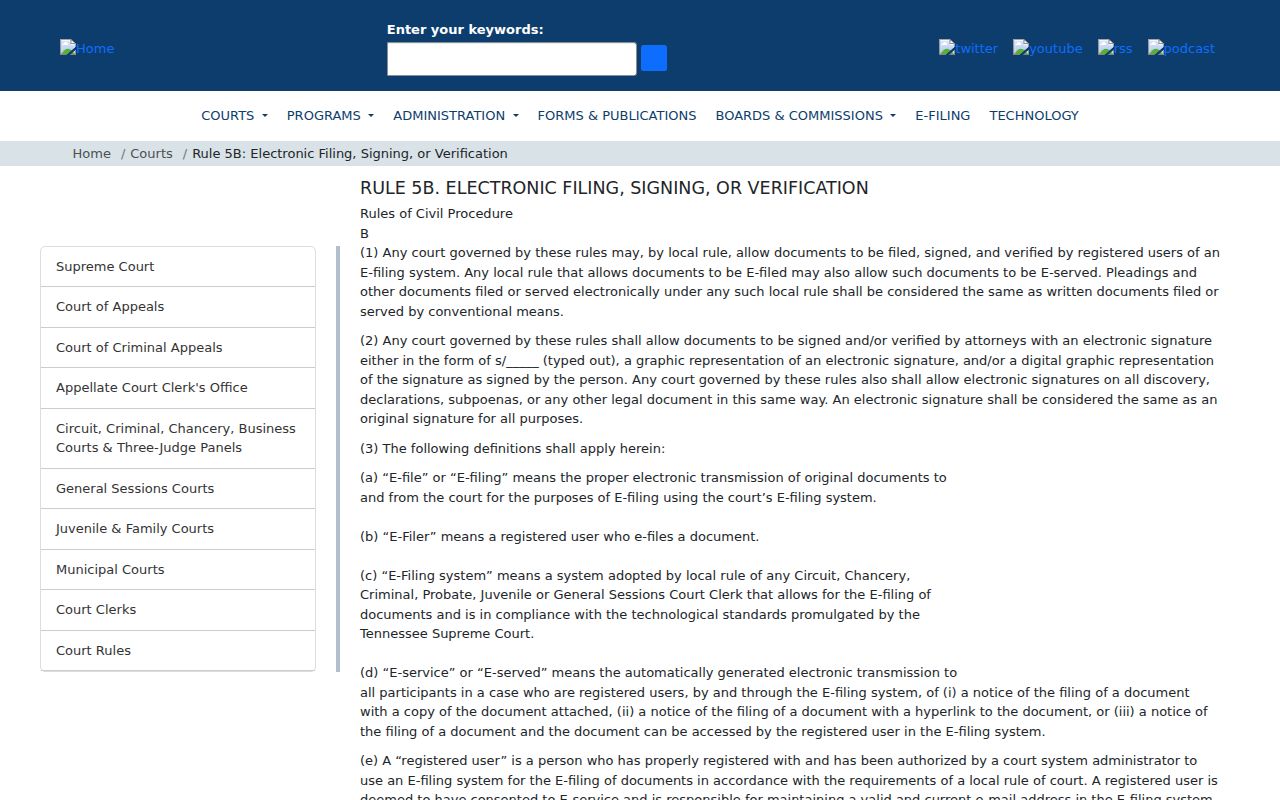Open Circuit, Criminal, Chancery, Business Courts link
Viewport: 1280px width, 800px height.
coord(178,438)
